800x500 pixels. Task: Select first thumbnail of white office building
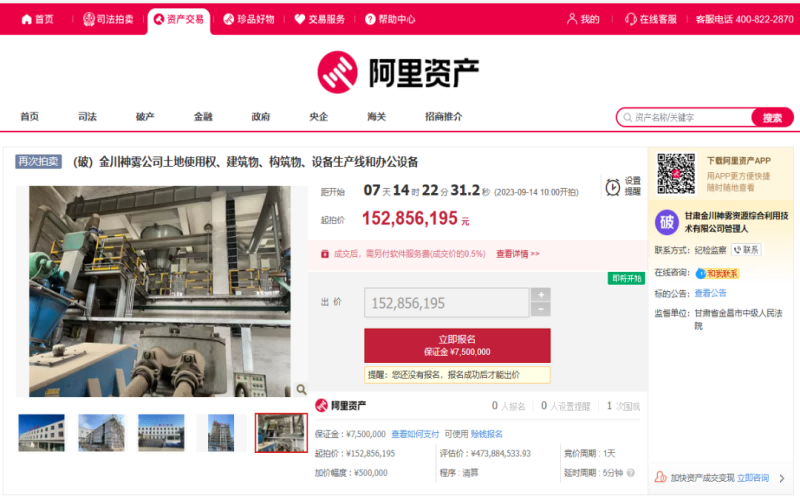point(41,433)
